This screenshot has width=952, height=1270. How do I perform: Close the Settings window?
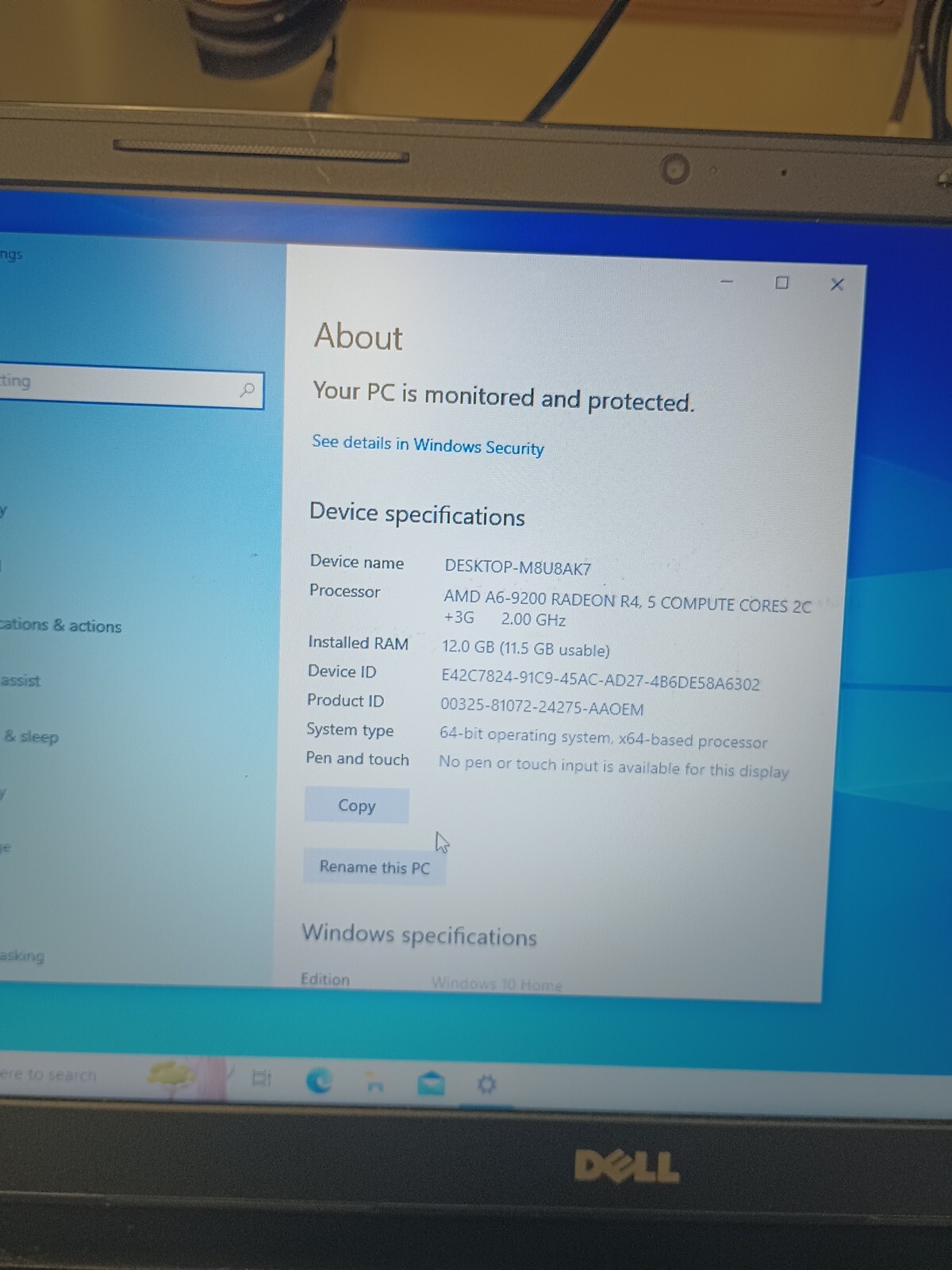coord(837,284)
